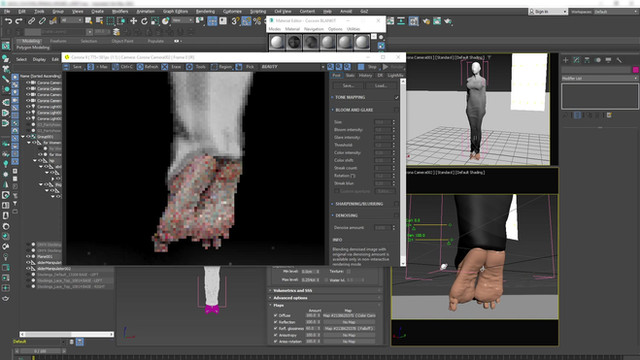This screenshot has height=360, width=640.
Task: Click the Redo arrow icon
Action: pos(19,21)
